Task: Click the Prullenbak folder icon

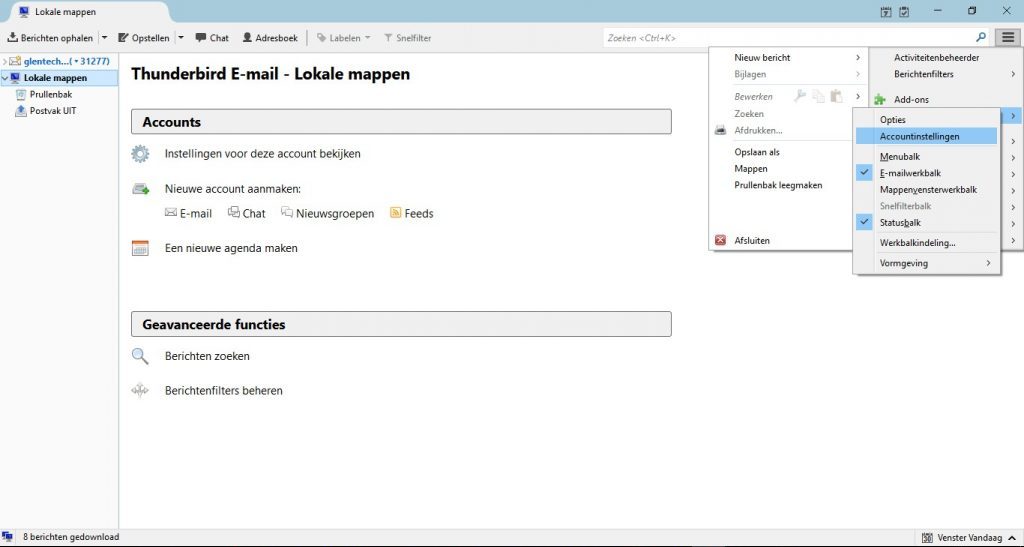Action: pos(20,94)
